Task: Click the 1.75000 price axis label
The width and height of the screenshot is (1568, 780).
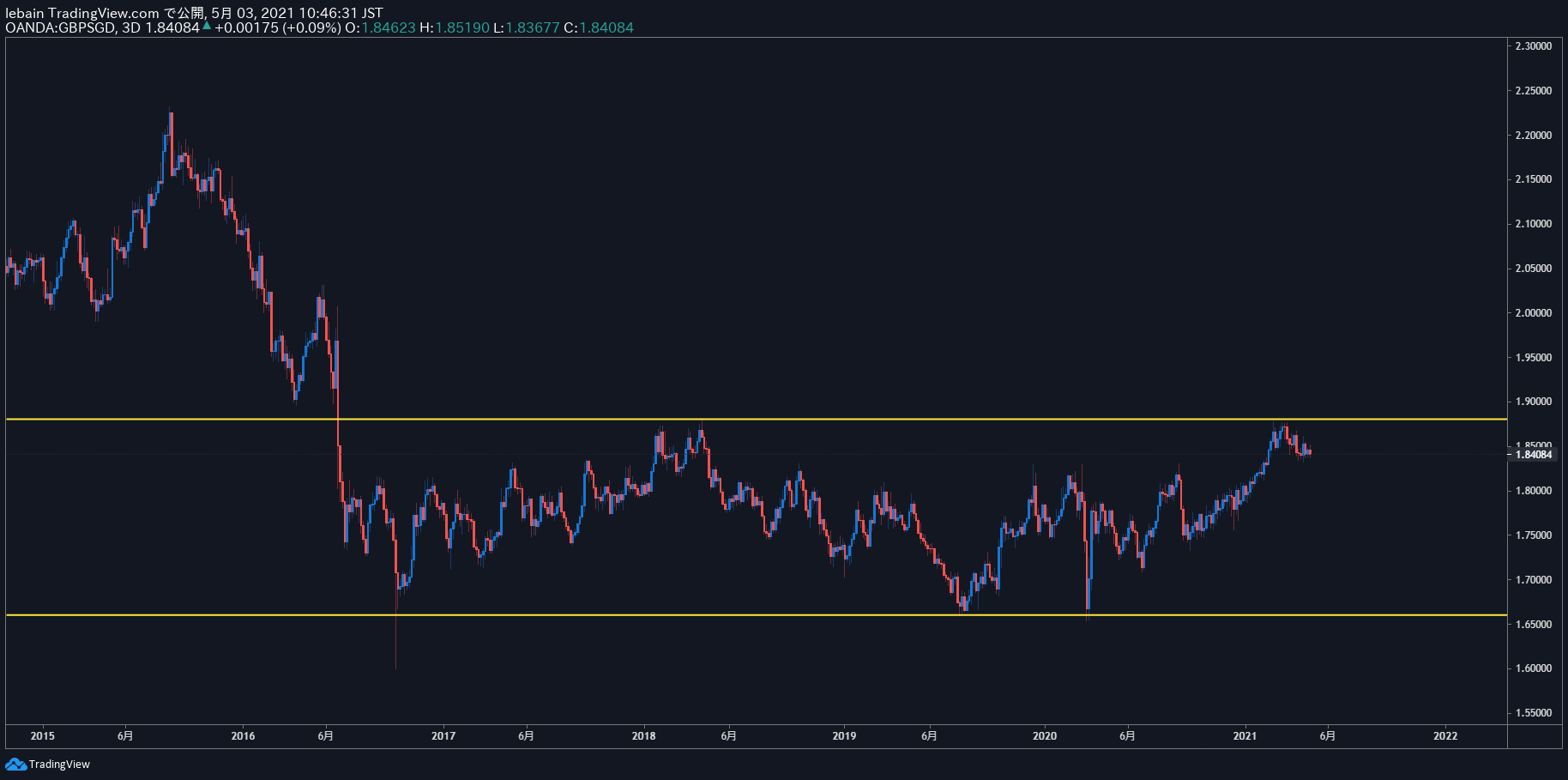Action: (1533, 535)
